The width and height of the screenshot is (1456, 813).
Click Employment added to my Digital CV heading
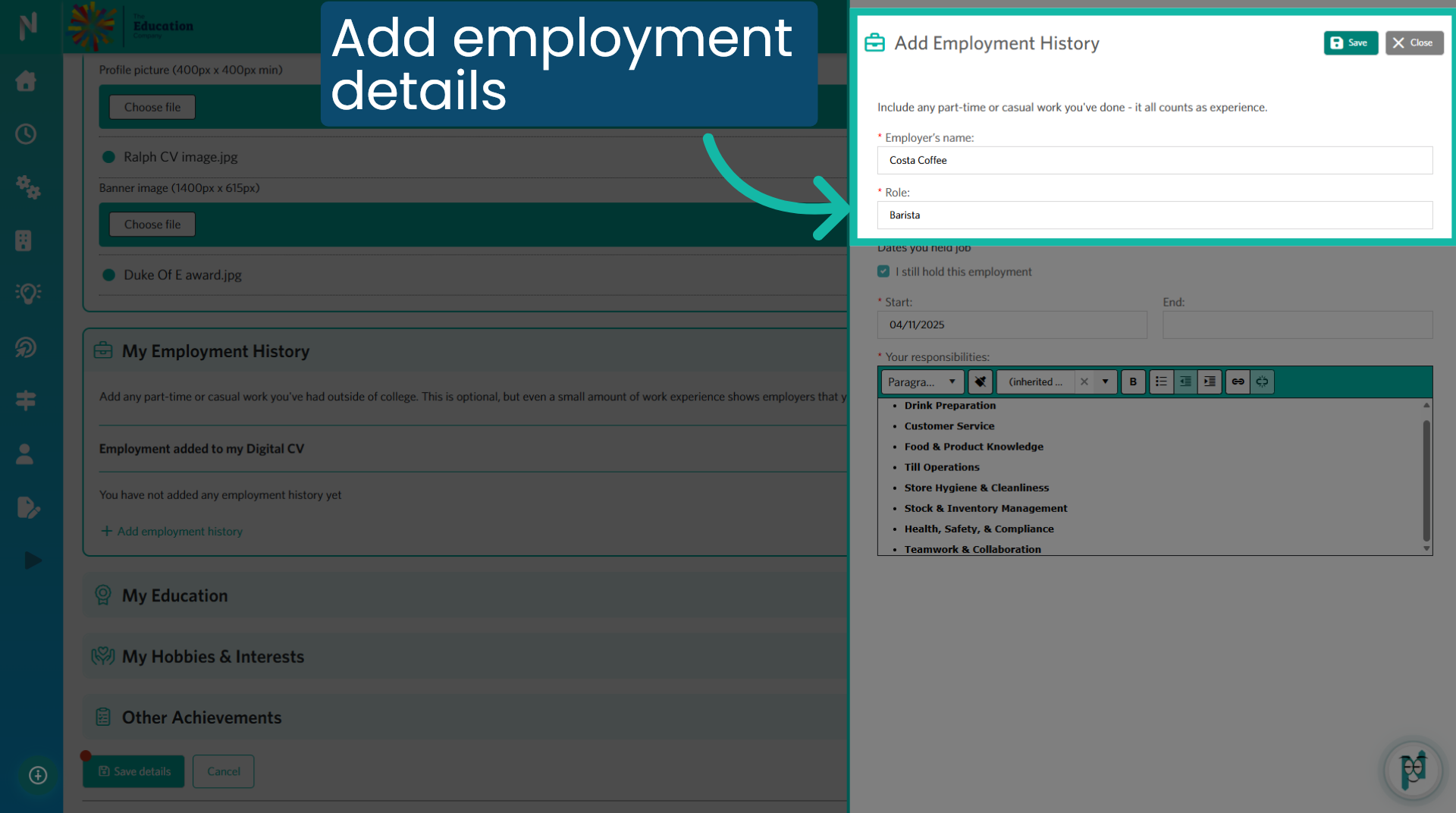[201, 448]
